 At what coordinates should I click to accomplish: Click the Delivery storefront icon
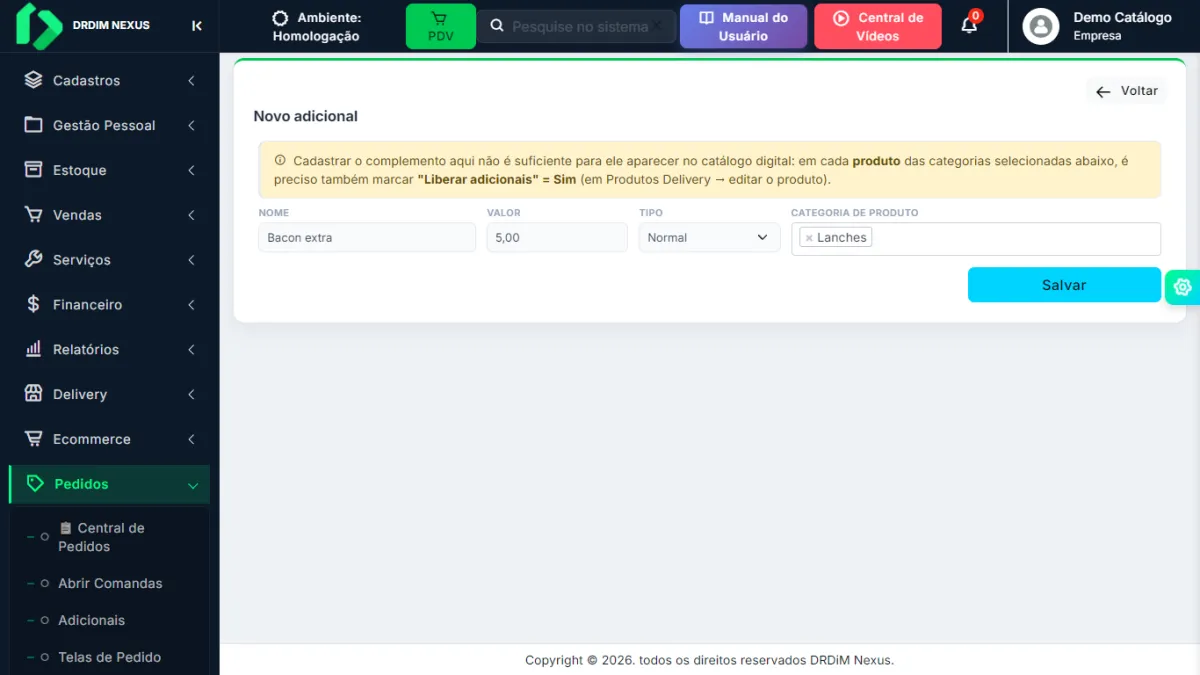[x=34, y=394]
